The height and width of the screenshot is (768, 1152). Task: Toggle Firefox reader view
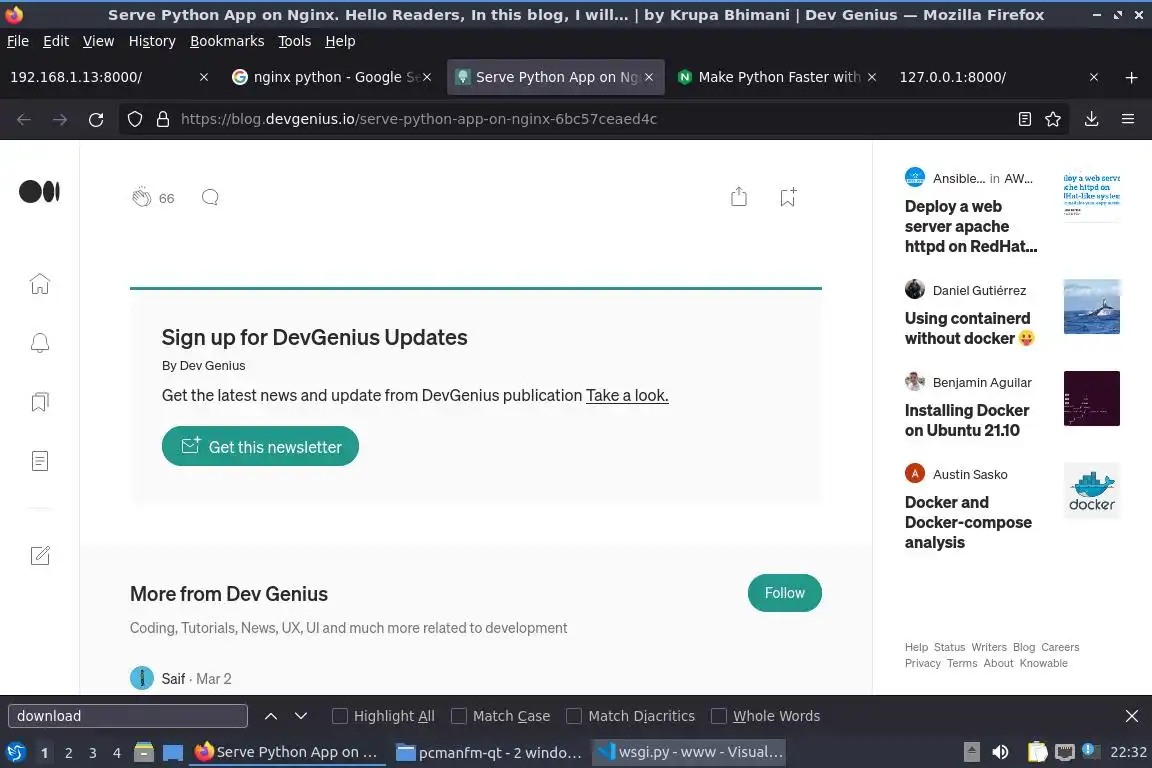(1025, 119)
